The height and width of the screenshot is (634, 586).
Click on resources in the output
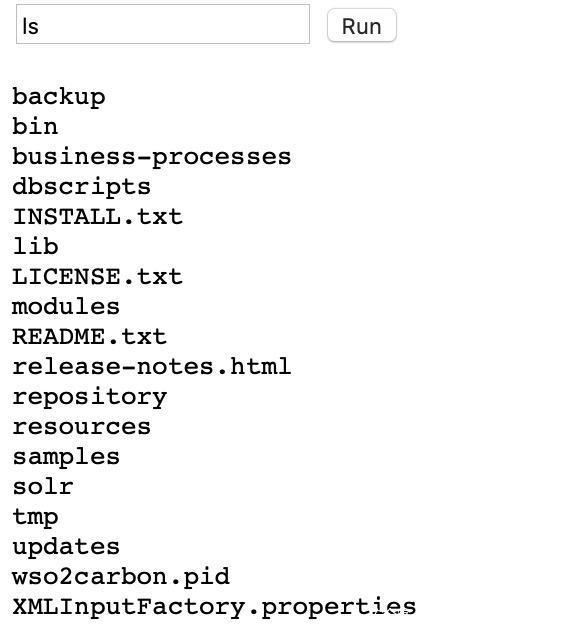click(82, 427)
